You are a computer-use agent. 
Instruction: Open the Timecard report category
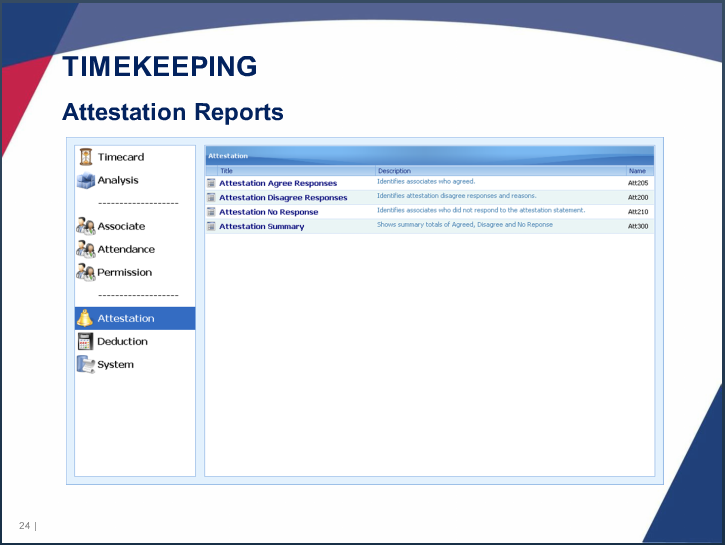pyautogui.click(x=120, y=157)
